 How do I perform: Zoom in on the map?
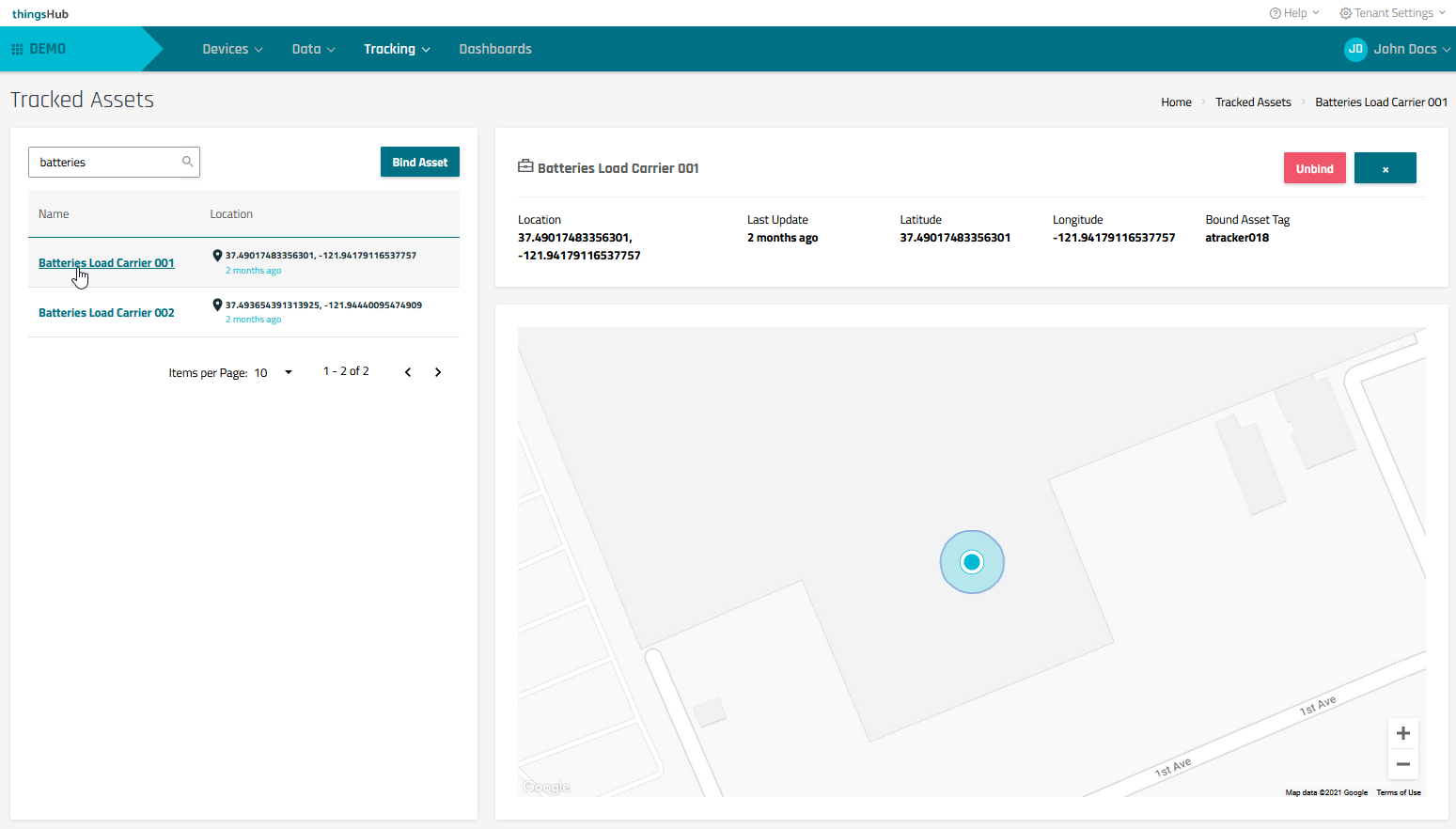tap(1402, 733)
